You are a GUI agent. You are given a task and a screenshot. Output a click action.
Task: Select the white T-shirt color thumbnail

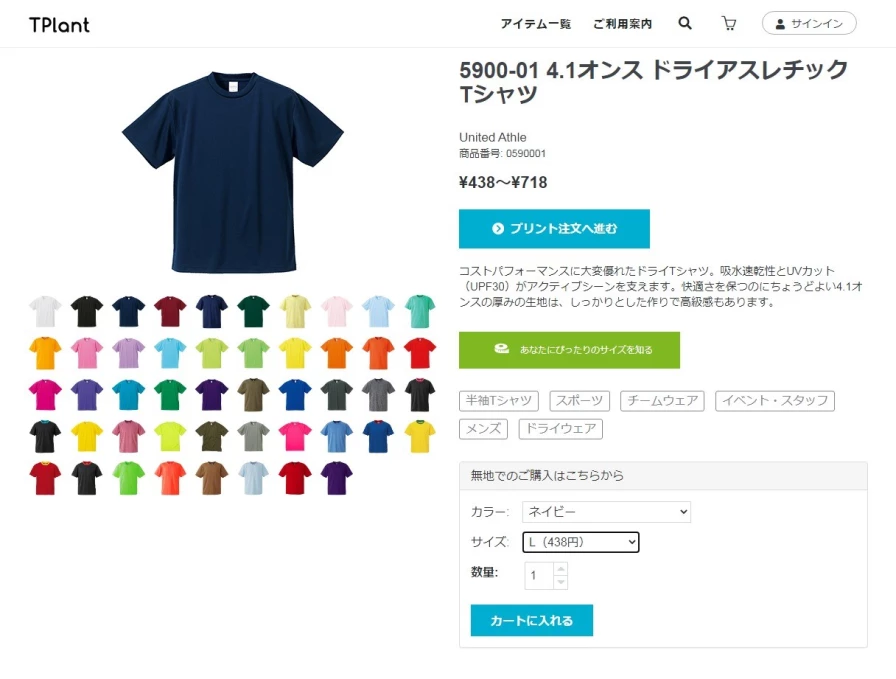(x=45, y=311)
